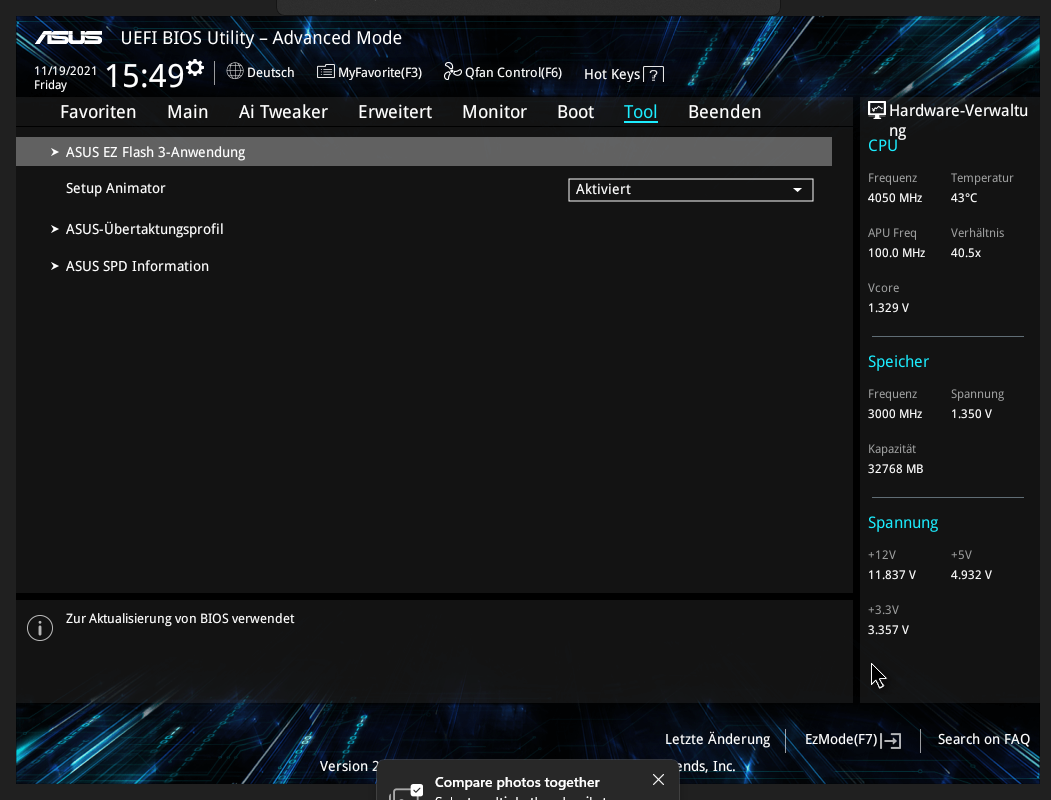Click the 15:49 clock display
This screenshot has height=800, width=1051.
tap(145, 75)
